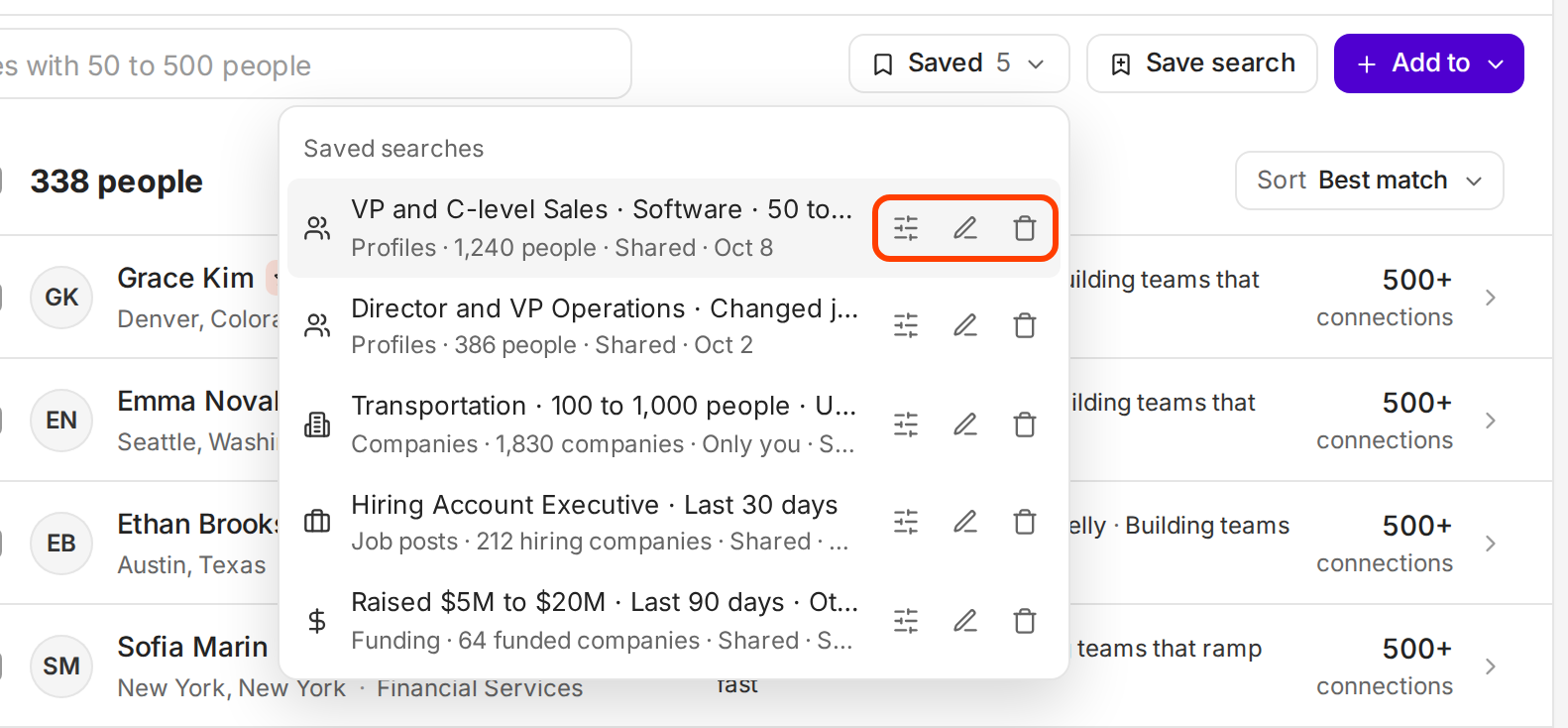1568x728 pixels.
Task: Click dollar icon beside Raised $5M to $20M
Action: tap(317, 621)
